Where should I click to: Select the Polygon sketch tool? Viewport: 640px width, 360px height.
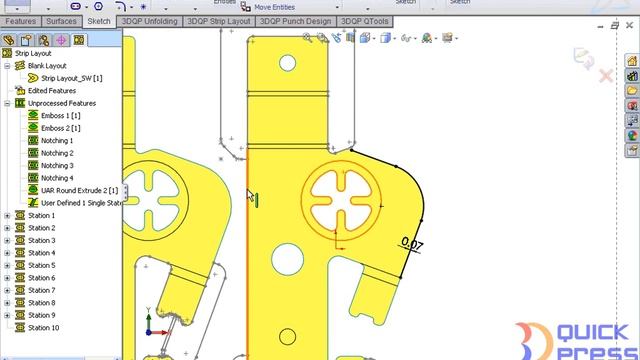(x=98, y=6)
